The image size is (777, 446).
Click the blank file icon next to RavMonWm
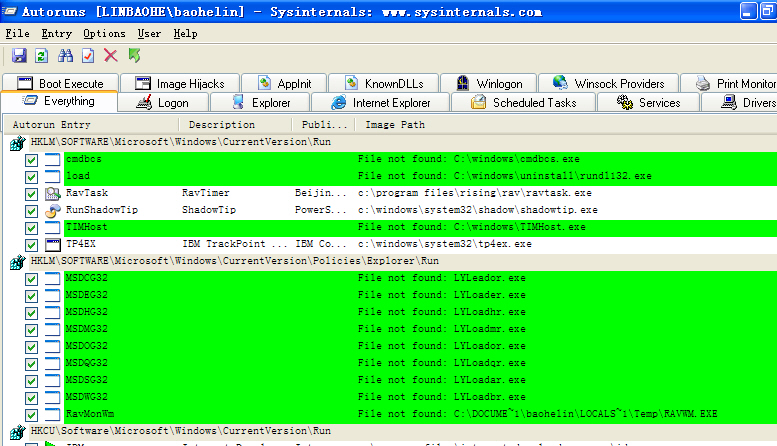click(53, 414)
